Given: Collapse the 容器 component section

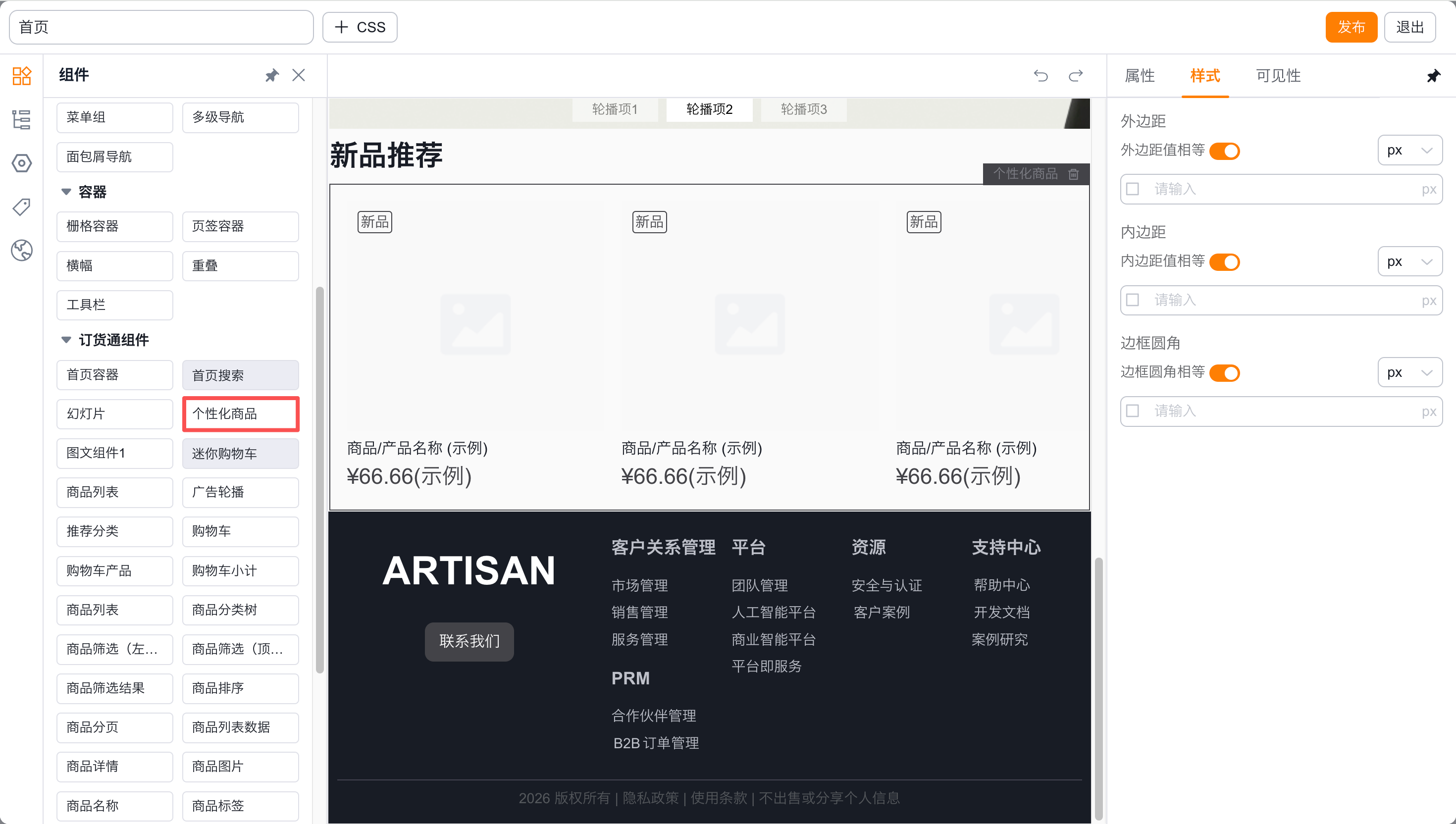Looking at the screenshot, I should pyautogui.click(x=66, y=192).
